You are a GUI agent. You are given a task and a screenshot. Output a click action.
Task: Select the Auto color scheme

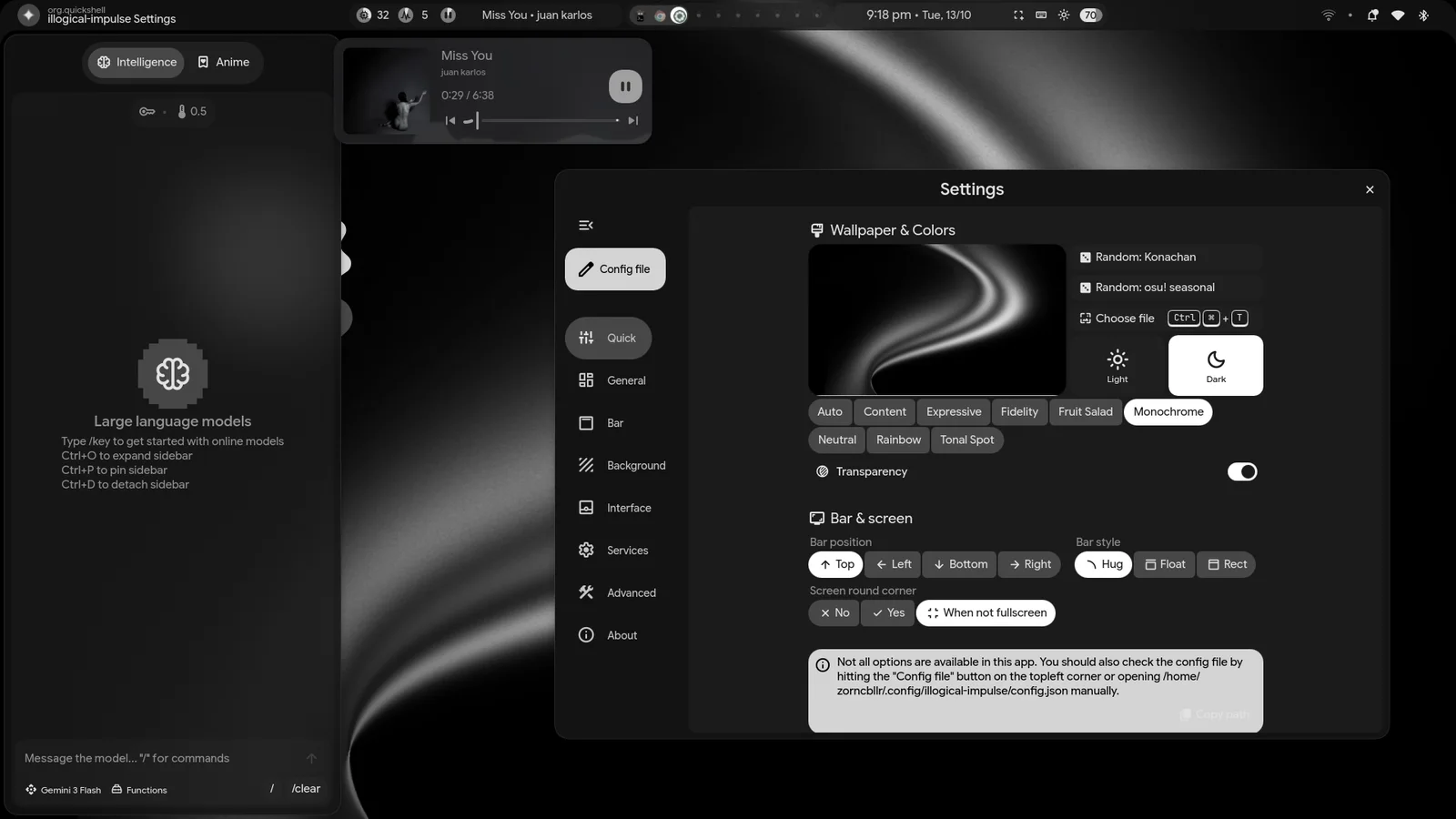830,412
